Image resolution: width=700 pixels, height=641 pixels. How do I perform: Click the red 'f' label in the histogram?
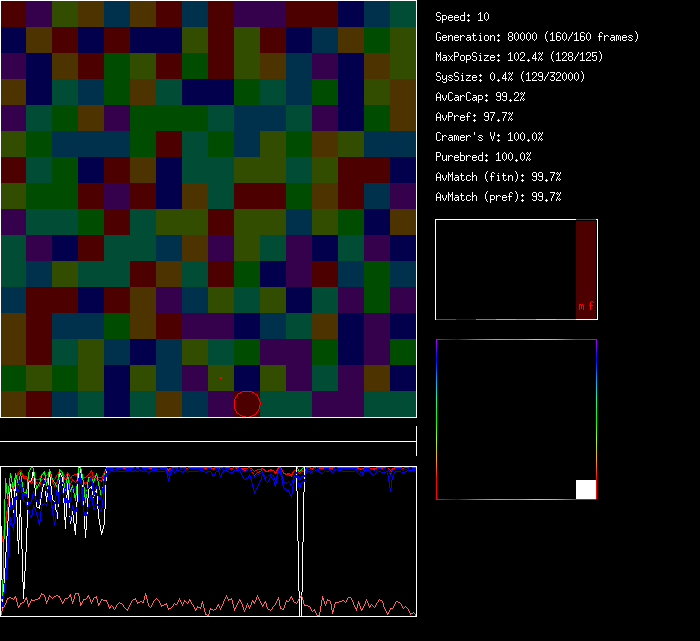click(591, 307)
